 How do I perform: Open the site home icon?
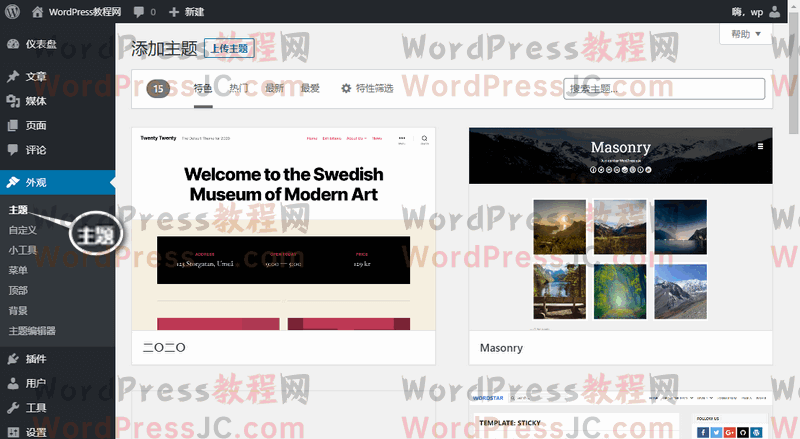37,12
